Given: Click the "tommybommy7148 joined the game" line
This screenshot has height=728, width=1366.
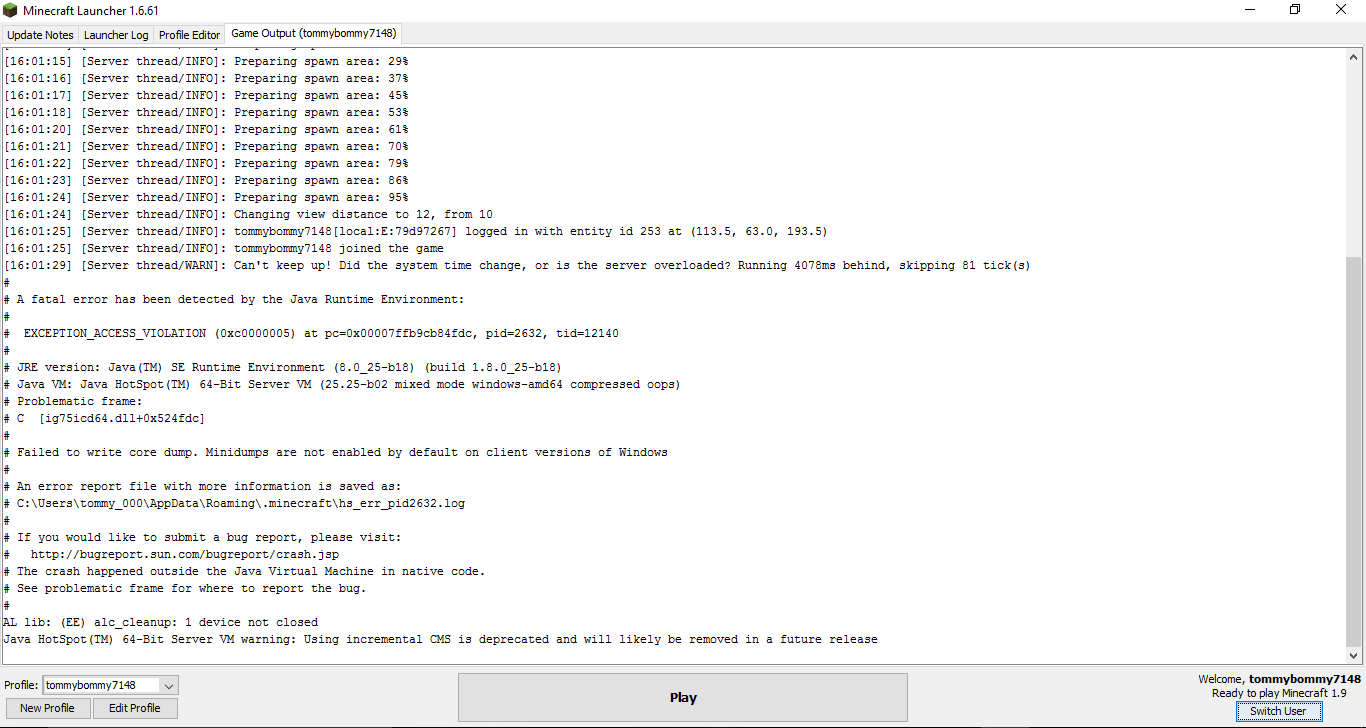Looking at the screenshot, I should [224, 248].
